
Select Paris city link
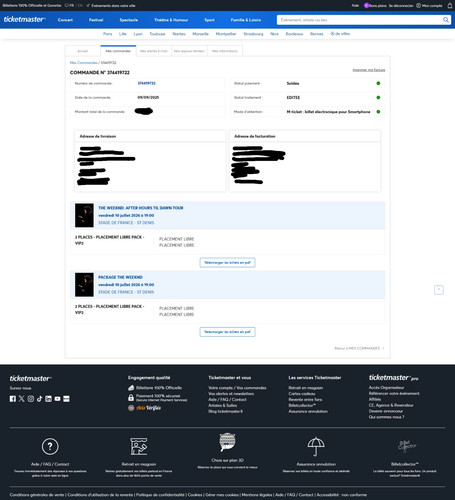pyautogui.click(x=108, y=34)
